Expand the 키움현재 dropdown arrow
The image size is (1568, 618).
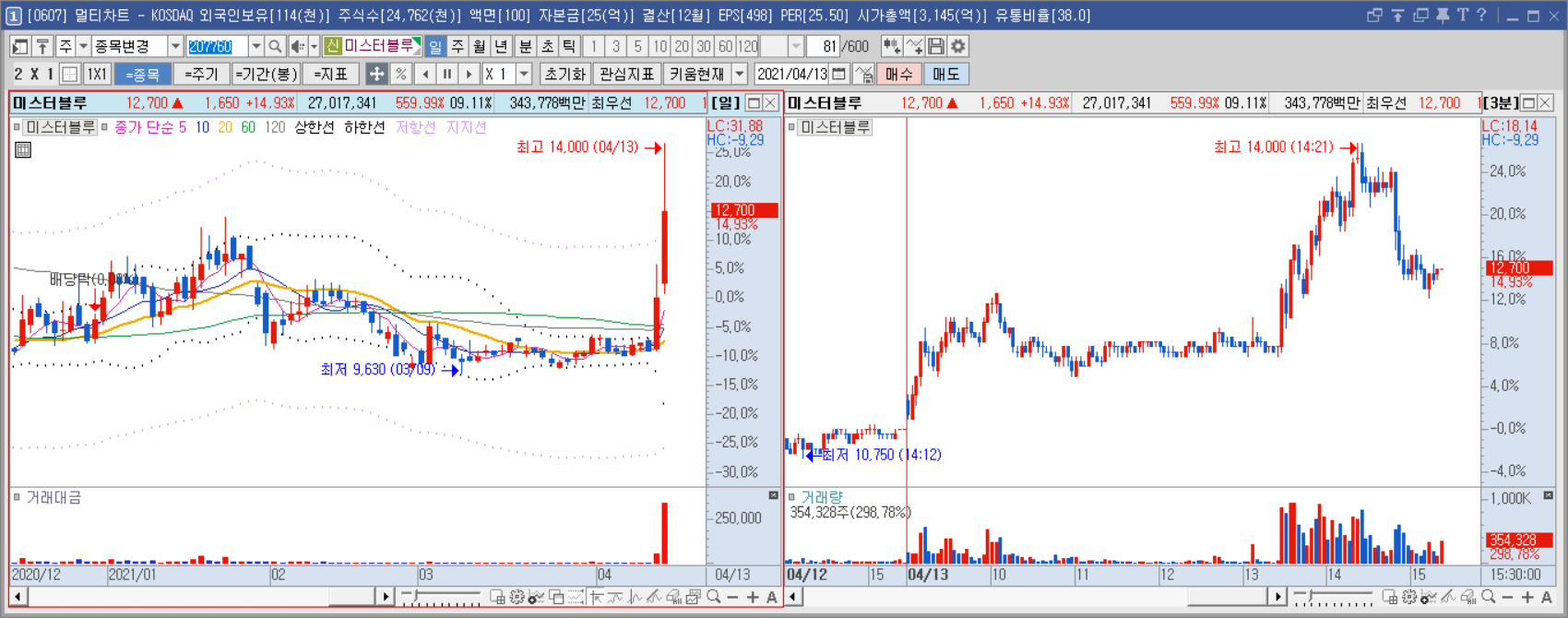click(x=740, y=74)
